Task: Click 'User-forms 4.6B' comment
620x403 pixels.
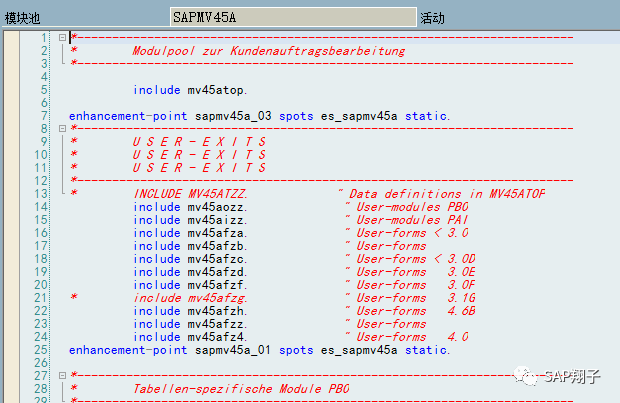Action: [x=416, y=311]
